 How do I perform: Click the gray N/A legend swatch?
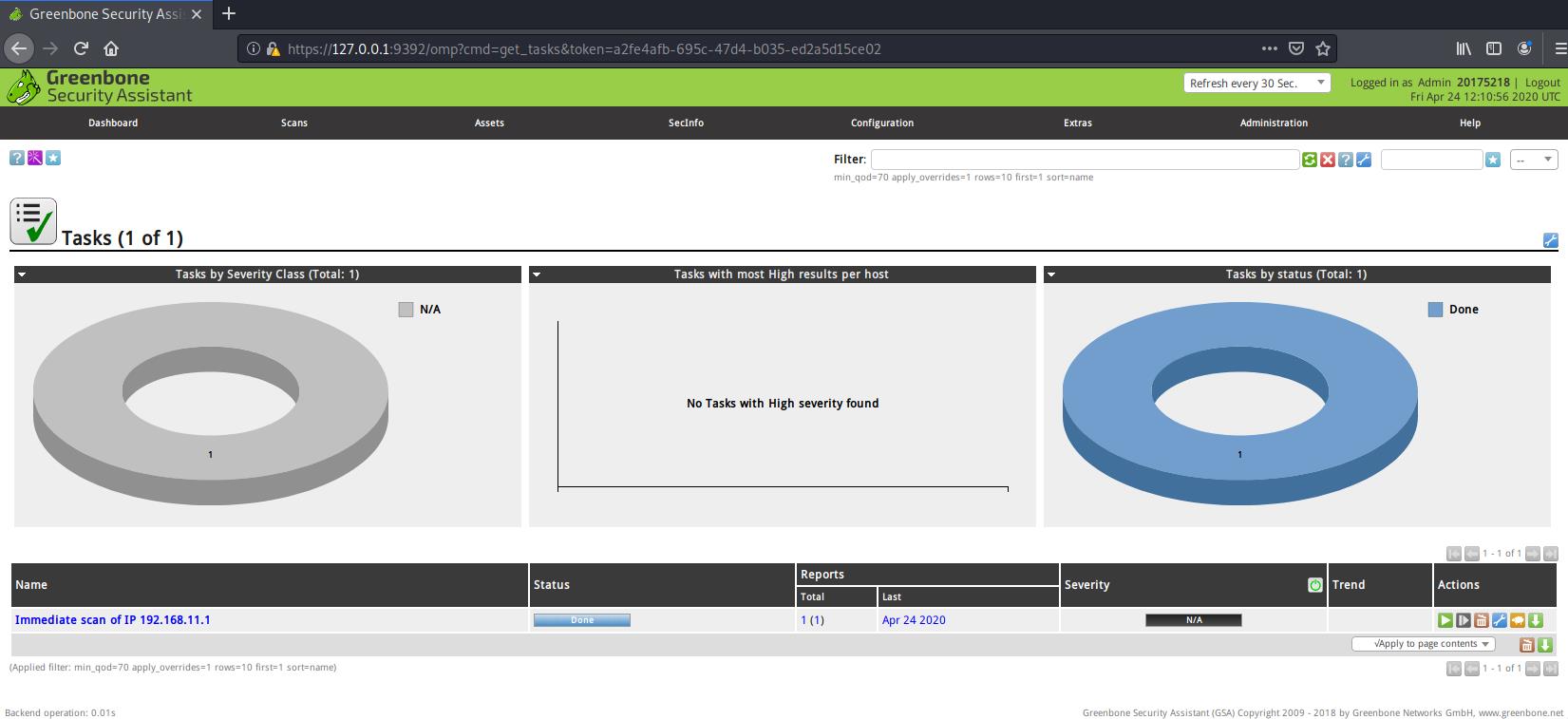[x=406, y=310]
